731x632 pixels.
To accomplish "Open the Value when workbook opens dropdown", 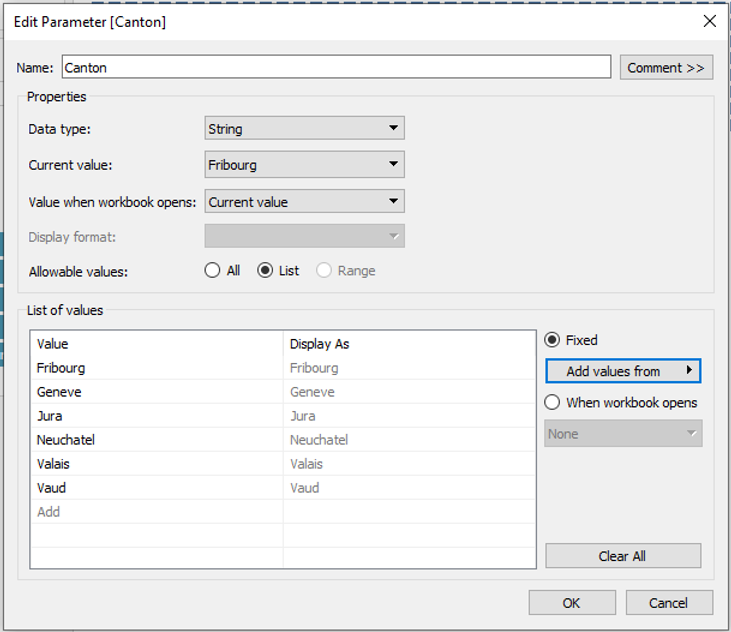I will pos(304,201).
